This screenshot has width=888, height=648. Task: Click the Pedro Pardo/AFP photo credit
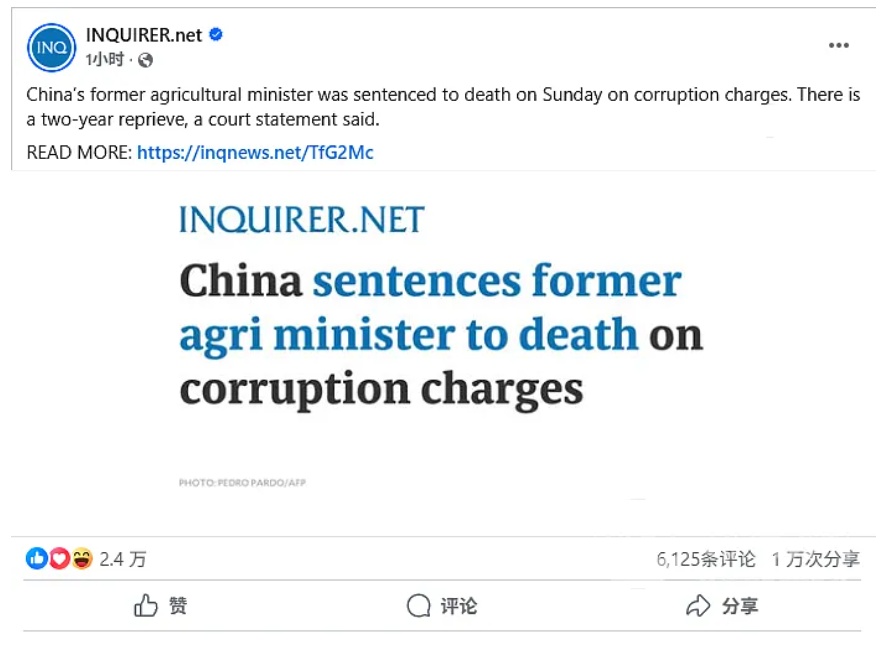coord(242,483)
